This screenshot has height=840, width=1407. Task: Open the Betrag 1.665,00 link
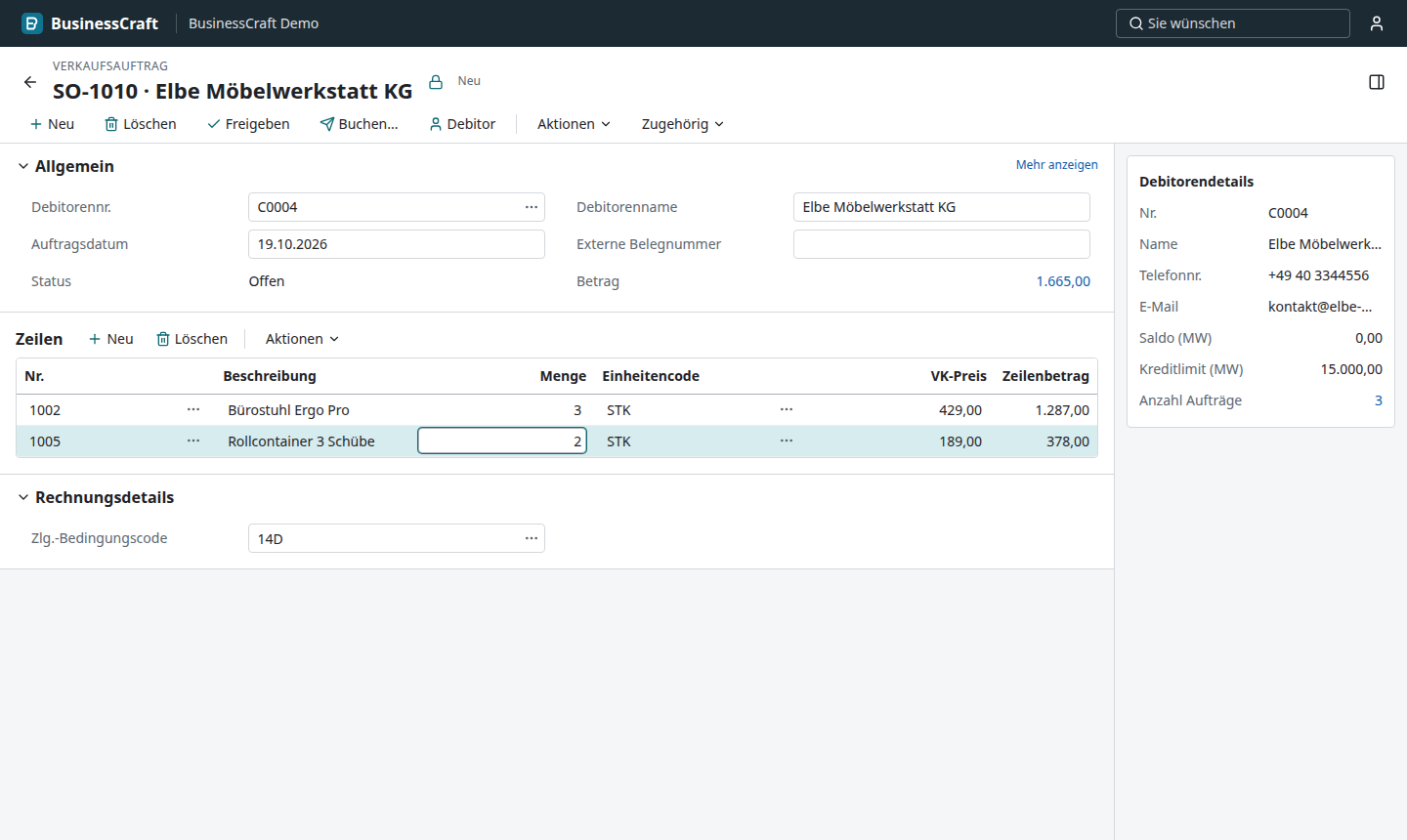[1063, 281]
